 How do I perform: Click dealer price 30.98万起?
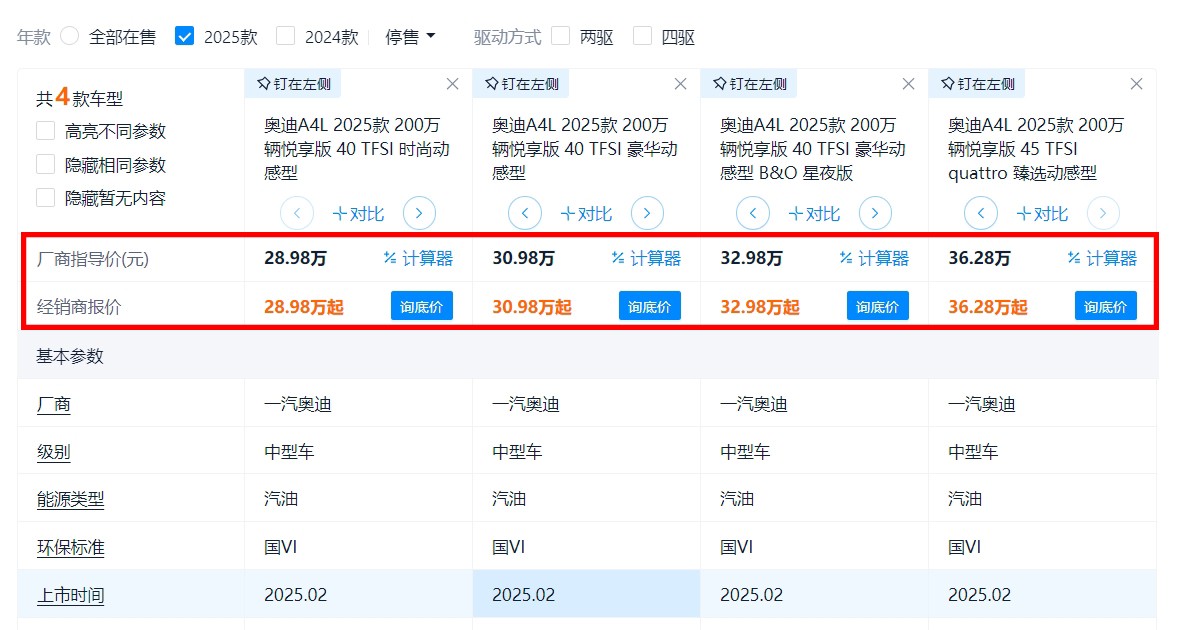click(x=532, y=307)
